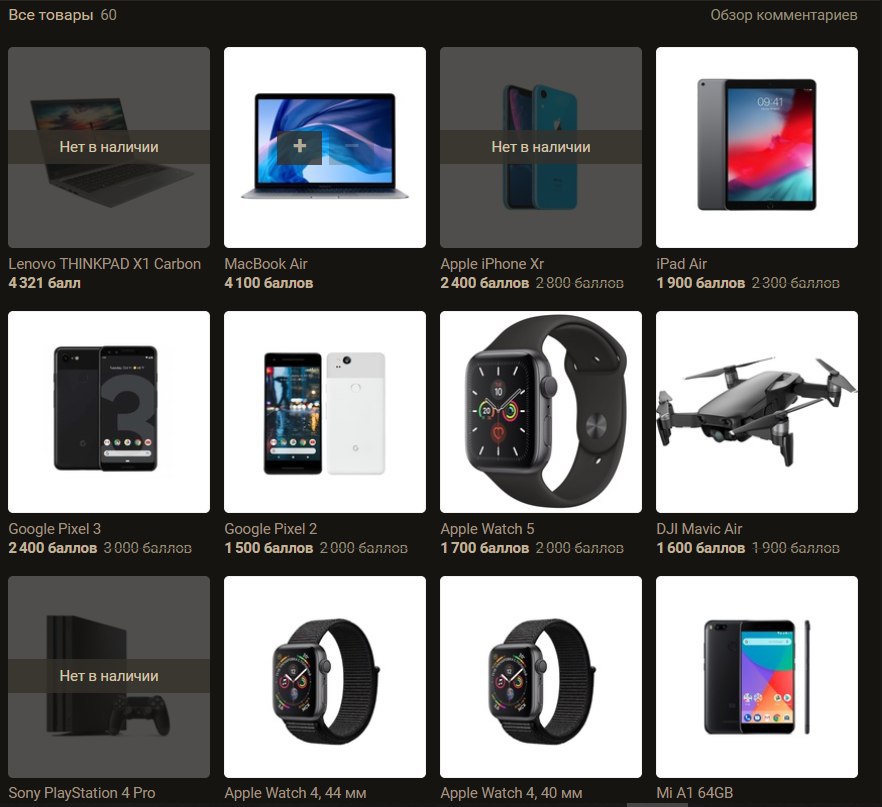Click the Google Pixel 3 name link

click(x=55, y=529)
